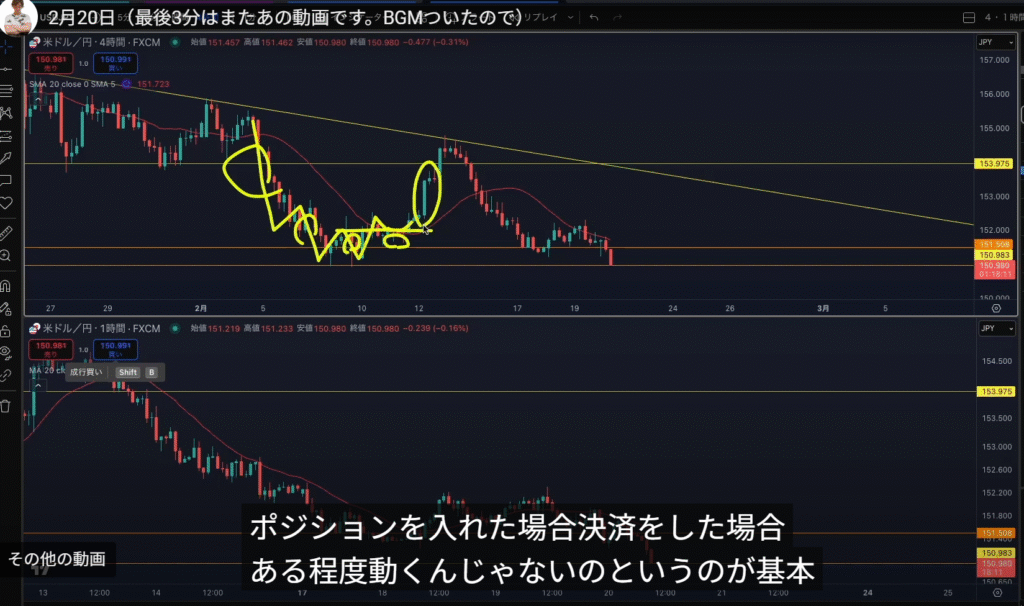Click 買い buy button on 1-hour chart

tap(116, 349)
